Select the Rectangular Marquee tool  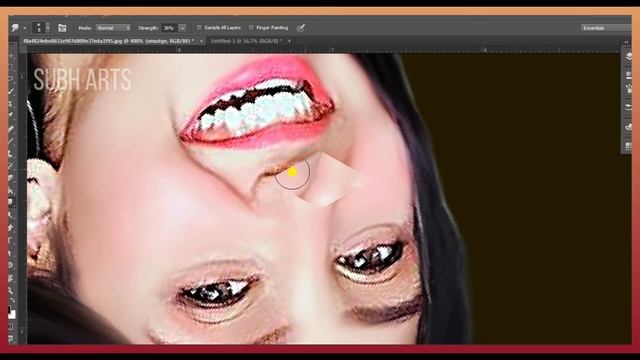[12, 67]
